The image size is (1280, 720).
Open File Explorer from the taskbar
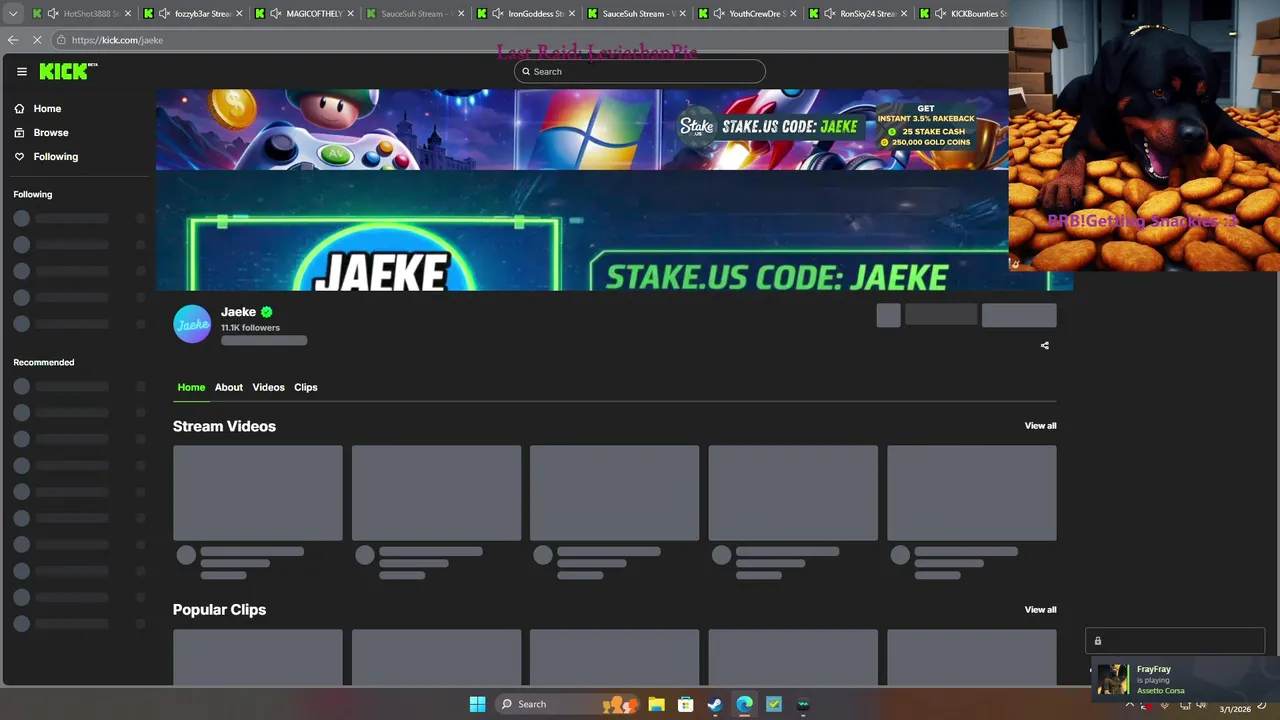click(x=656, y=704)
